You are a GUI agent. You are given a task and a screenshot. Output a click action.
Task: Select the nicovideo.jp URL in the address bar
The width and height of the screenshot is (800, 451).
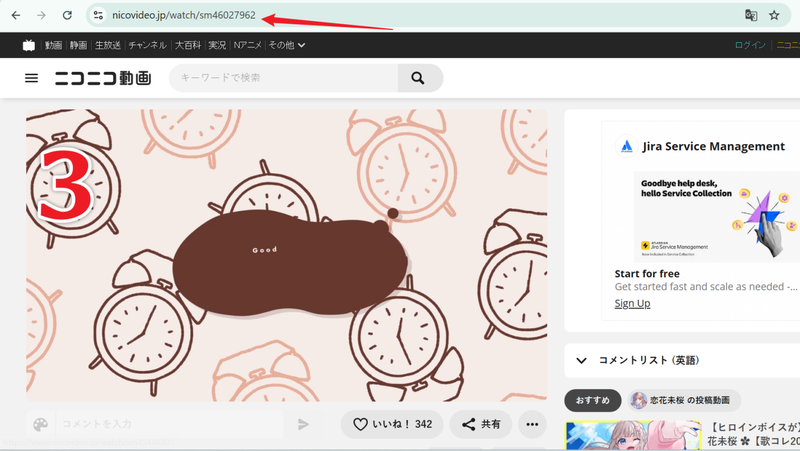click(184, 15)
